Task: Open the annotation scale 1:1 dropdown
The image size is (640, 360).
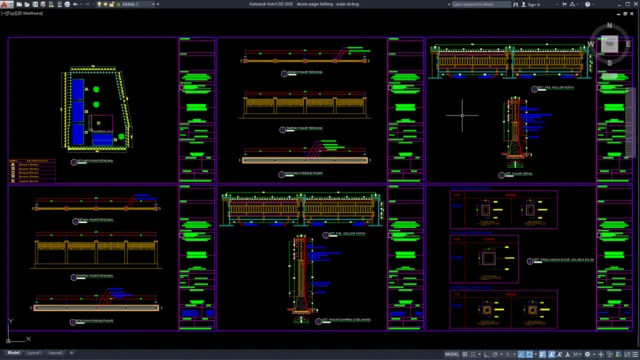Action: click(x=577, y=354)
